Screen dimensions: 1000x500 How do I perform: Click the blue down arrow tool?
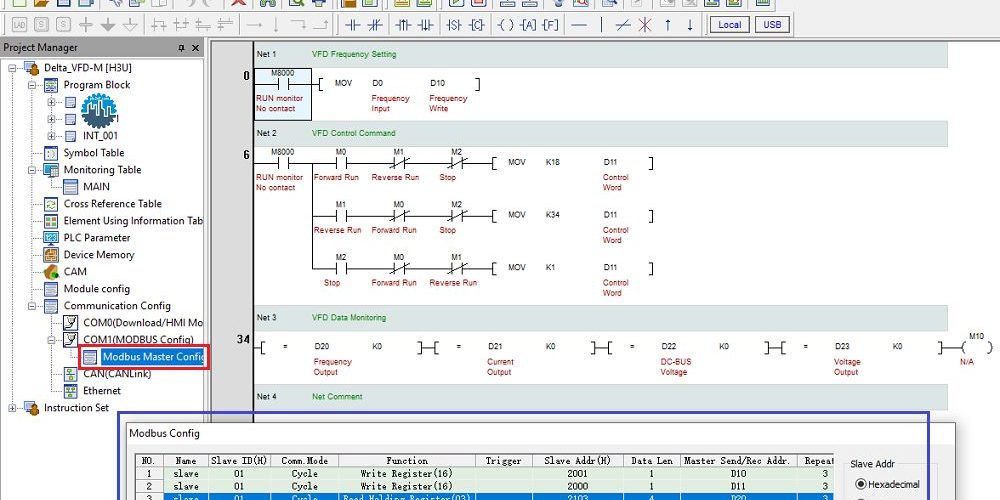point(689,25)
